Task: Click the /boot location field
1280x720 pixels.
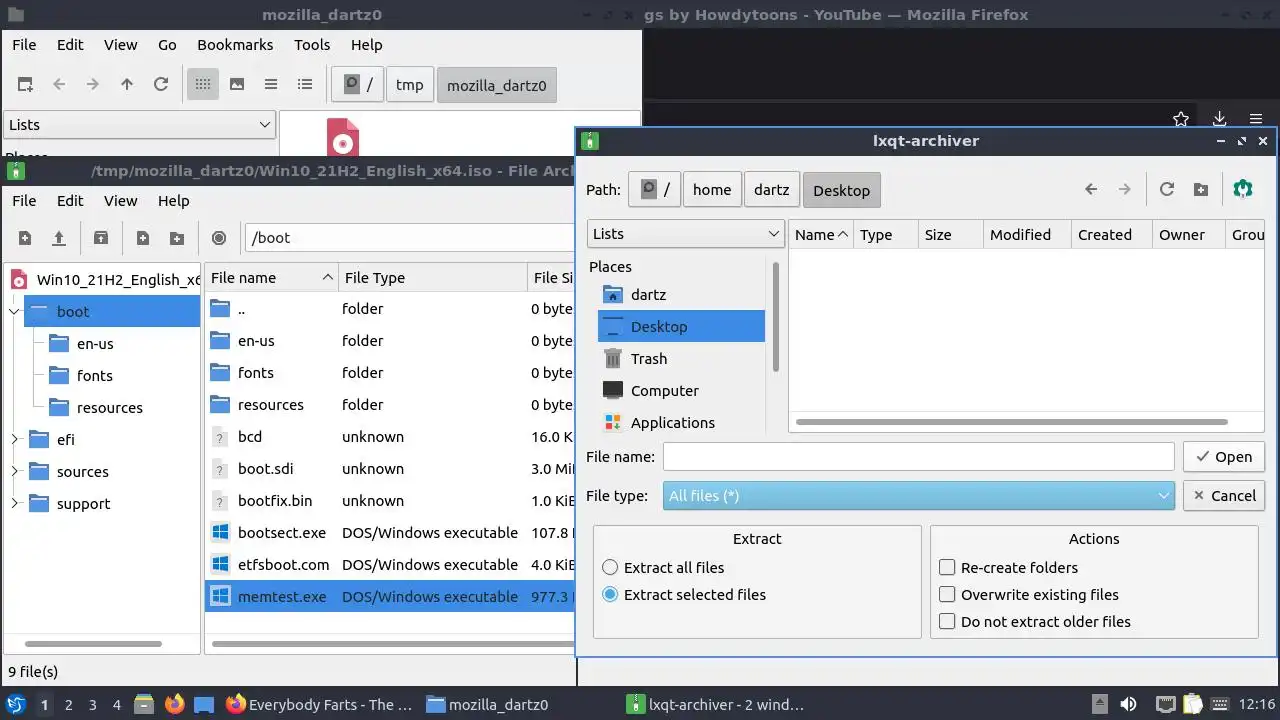Action: pos(410,238)
